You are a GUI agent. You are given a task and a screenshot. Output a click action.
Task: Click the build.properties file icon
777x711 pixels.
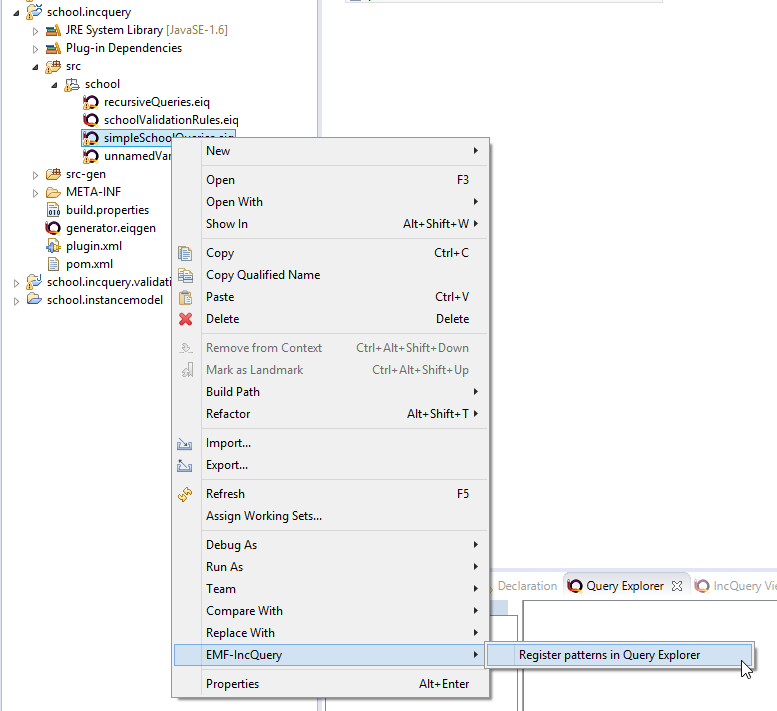[53, 210]
